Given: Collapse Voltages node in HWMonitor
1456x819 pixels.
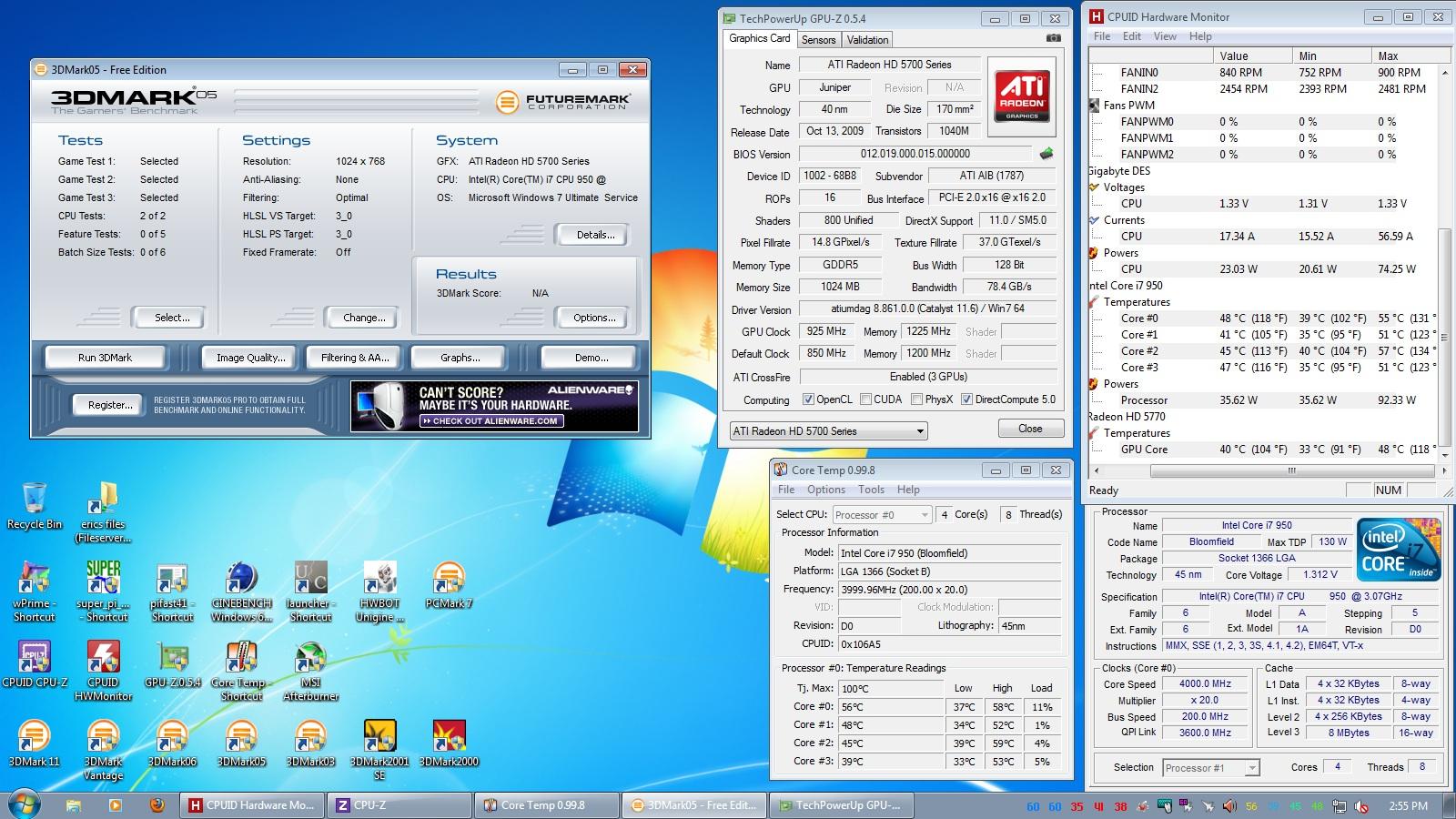Looking at the screenshot, I should [1094, 187].
